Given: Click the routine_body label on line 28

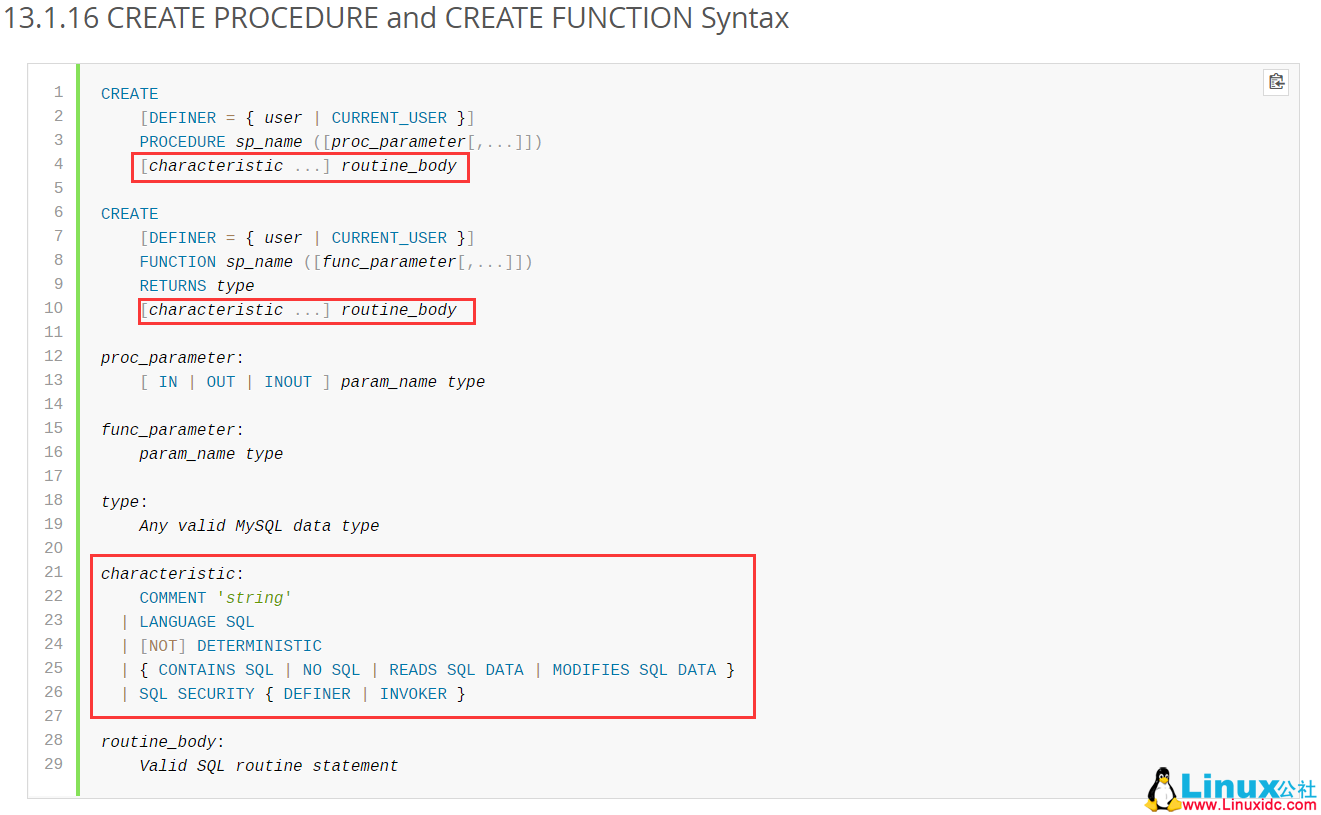Looking at the screenshot, I should point(158,742).
